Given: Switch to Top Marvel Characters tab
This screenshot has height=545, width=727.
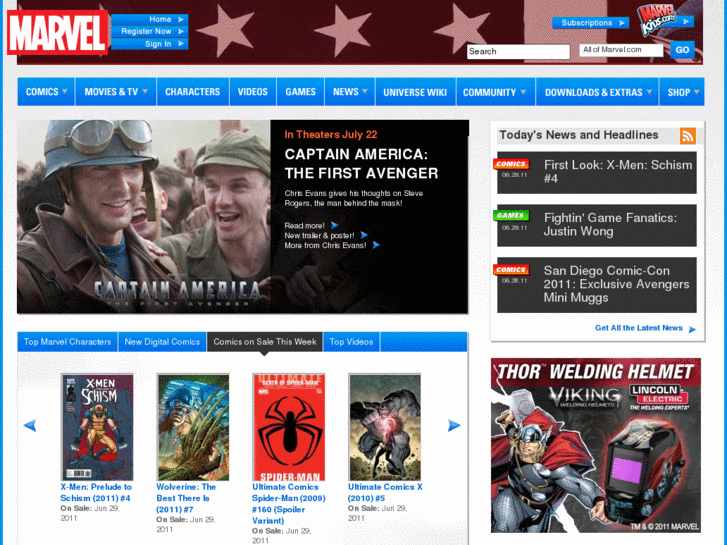Looking at the screenshot, I should [x=68, y=342].
